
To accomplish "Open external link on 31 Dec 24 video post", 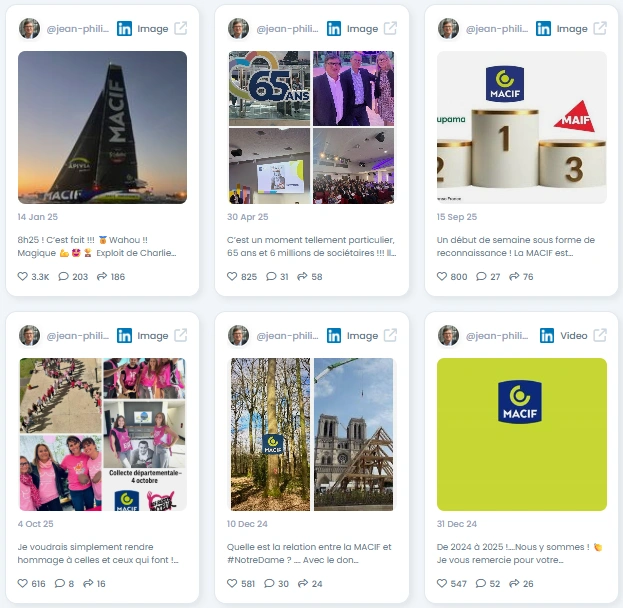I will tap(600, 335).
